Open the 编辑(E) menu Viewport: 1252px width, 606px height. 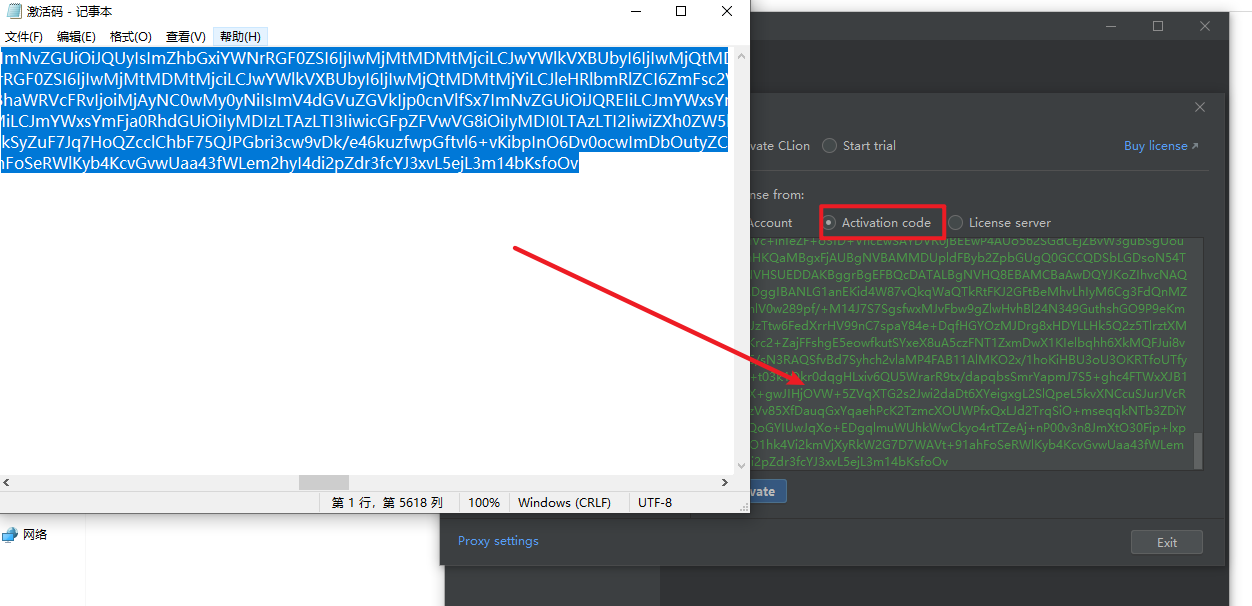tap(75, 37)
